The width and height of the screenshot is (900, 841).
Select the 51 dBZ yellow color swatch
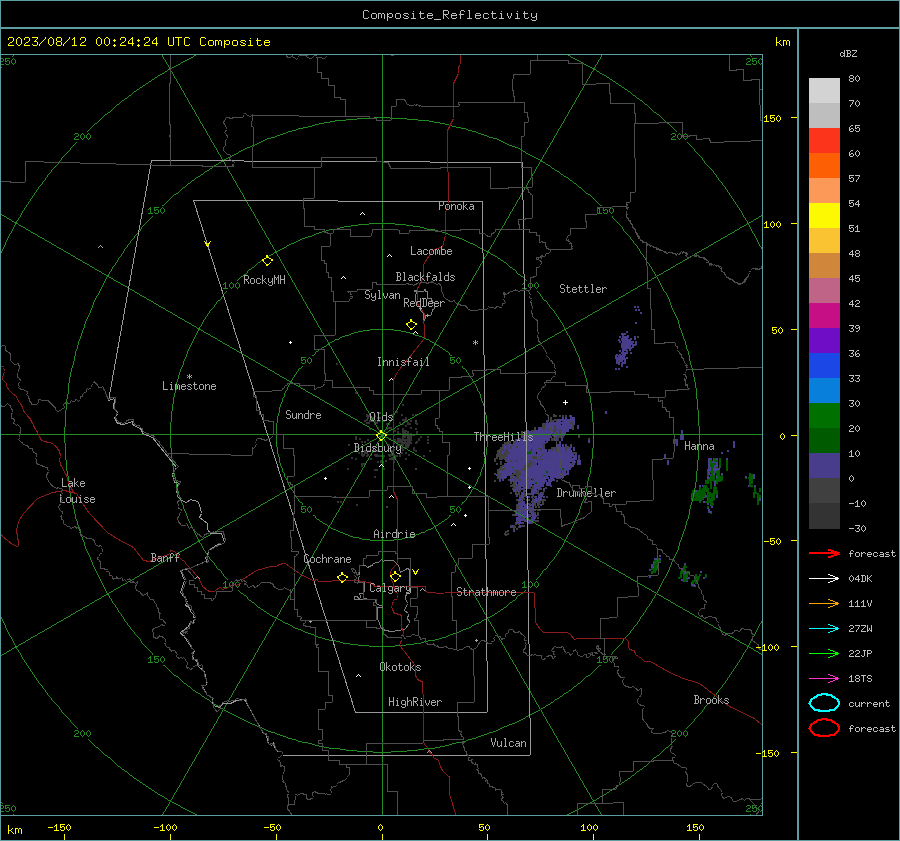tap(824, 215)
